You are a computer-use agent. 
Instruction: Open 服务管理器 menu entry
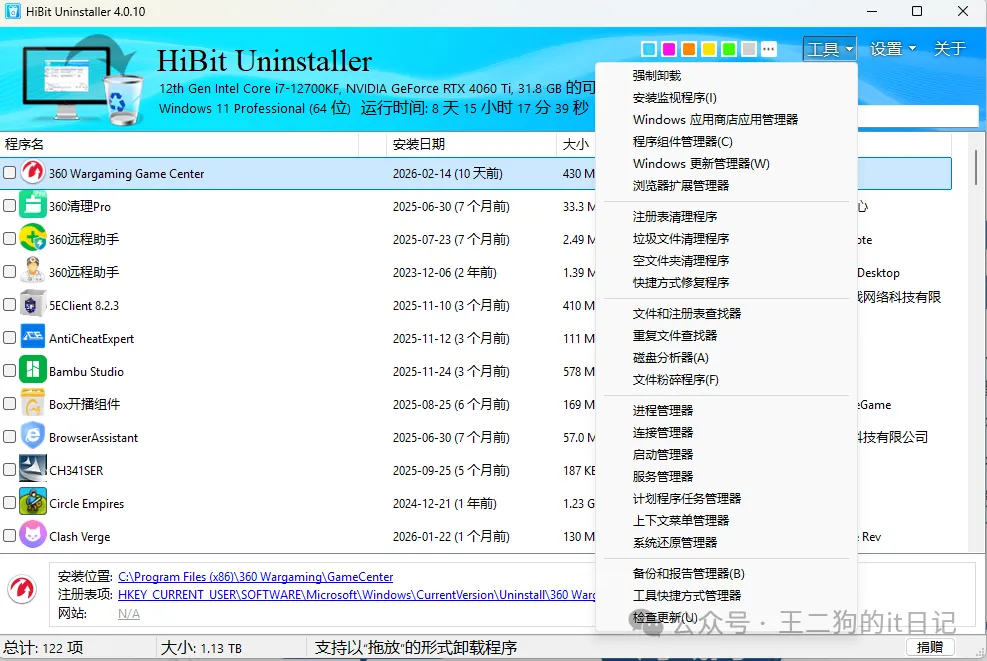[662, 477]
